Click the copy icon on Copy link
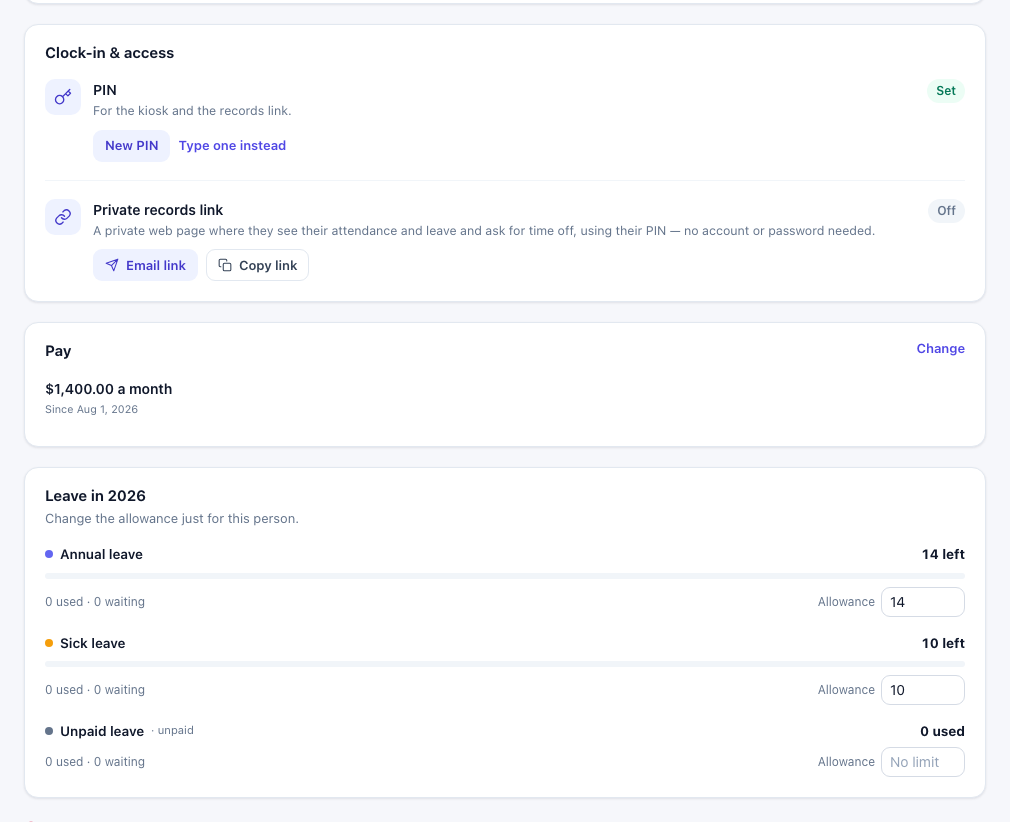Viewport: 1010px width, 822px height. 225,265
